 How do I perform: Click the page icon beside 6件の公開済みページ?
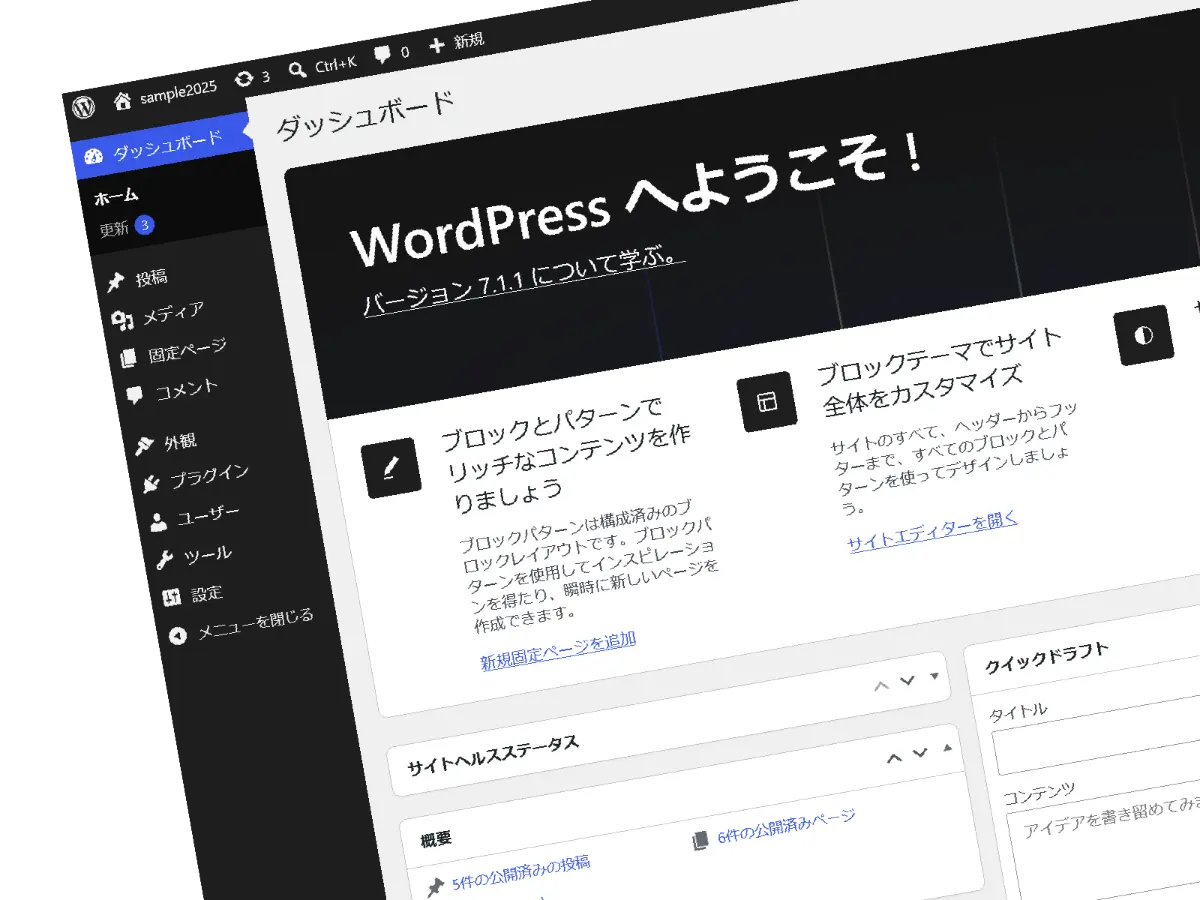pos(700,841)
